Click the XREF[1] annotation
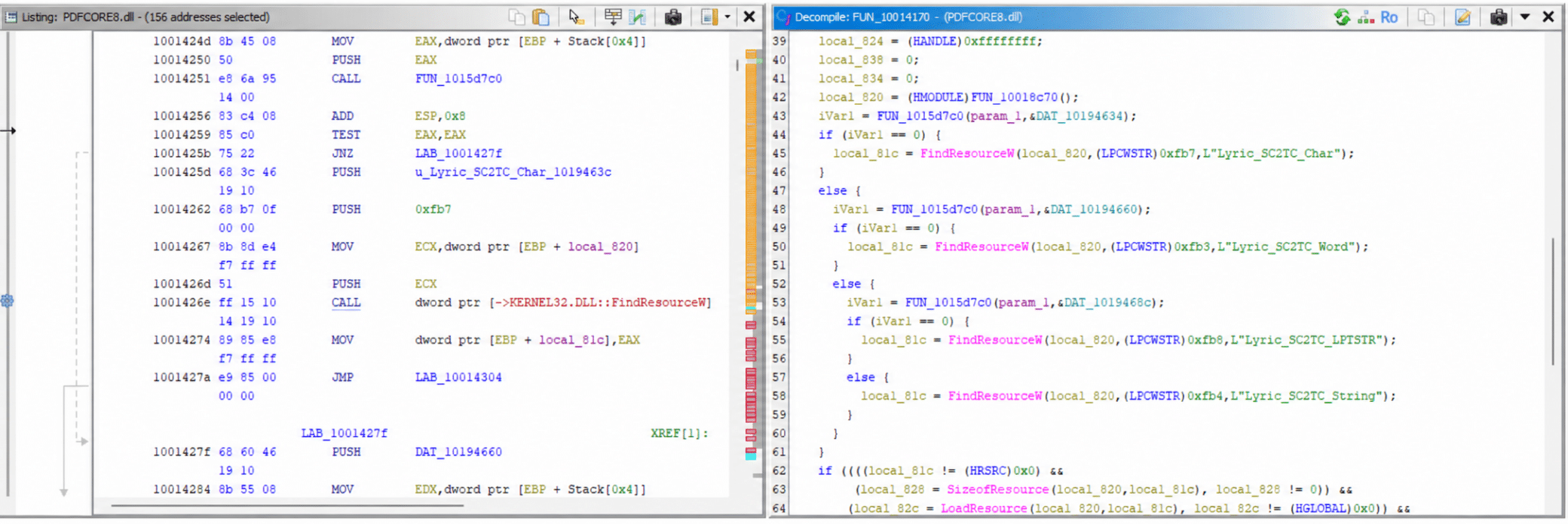 tap(679, 433)
